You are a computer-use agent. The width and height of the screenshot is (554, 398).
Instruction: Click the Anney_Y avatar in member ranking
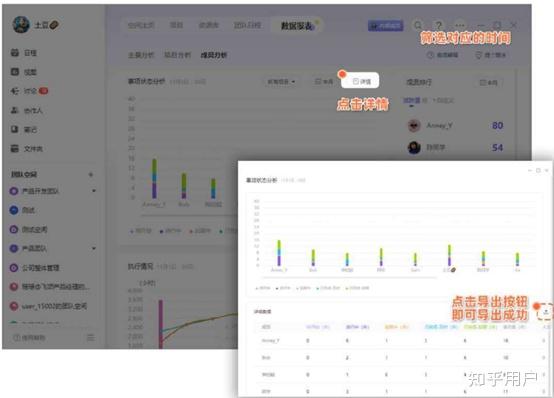coord(414,125)
